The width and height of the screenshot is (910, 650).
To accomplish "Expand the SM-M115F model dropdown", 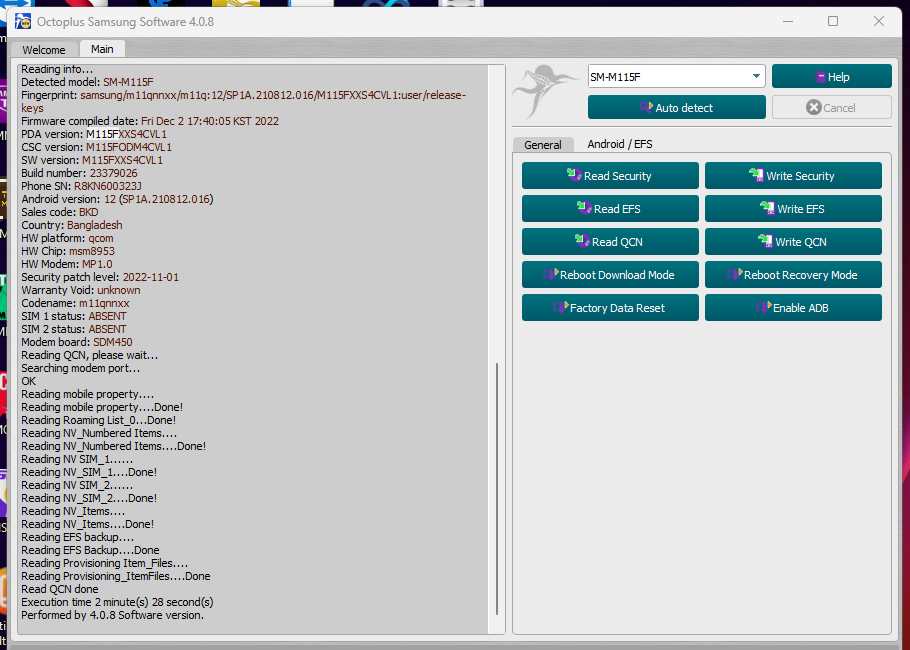I will coord(756,77).
